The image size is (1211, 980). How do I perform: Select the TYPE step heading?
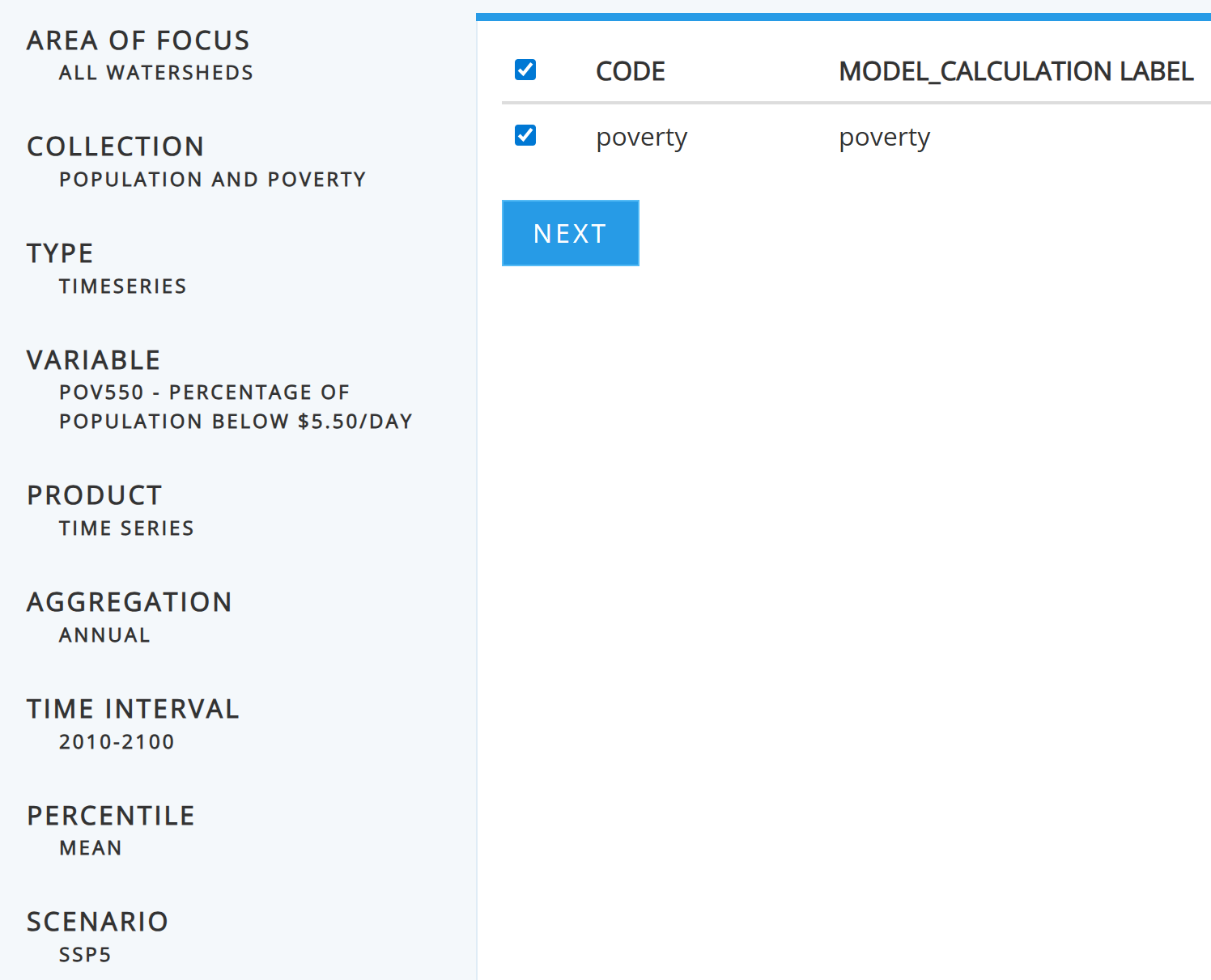point(61,253)
